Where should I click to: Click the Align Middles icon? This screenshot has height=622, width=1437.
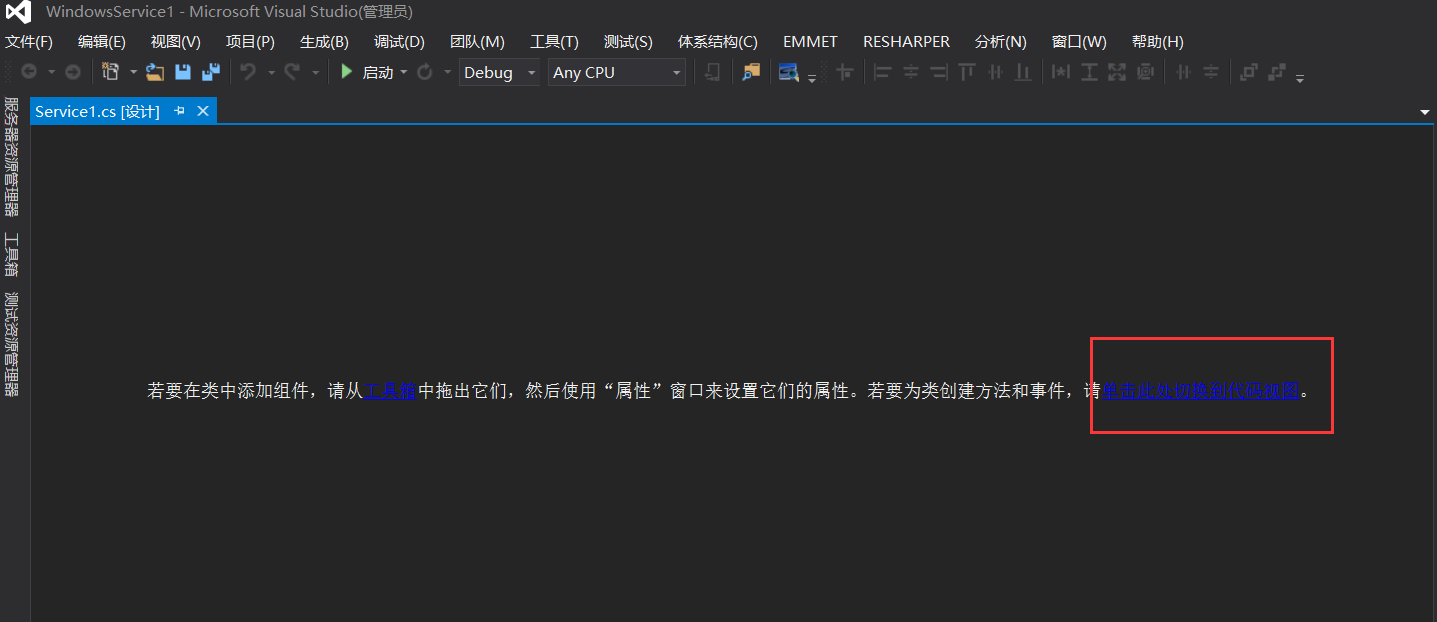pos(995,72)
